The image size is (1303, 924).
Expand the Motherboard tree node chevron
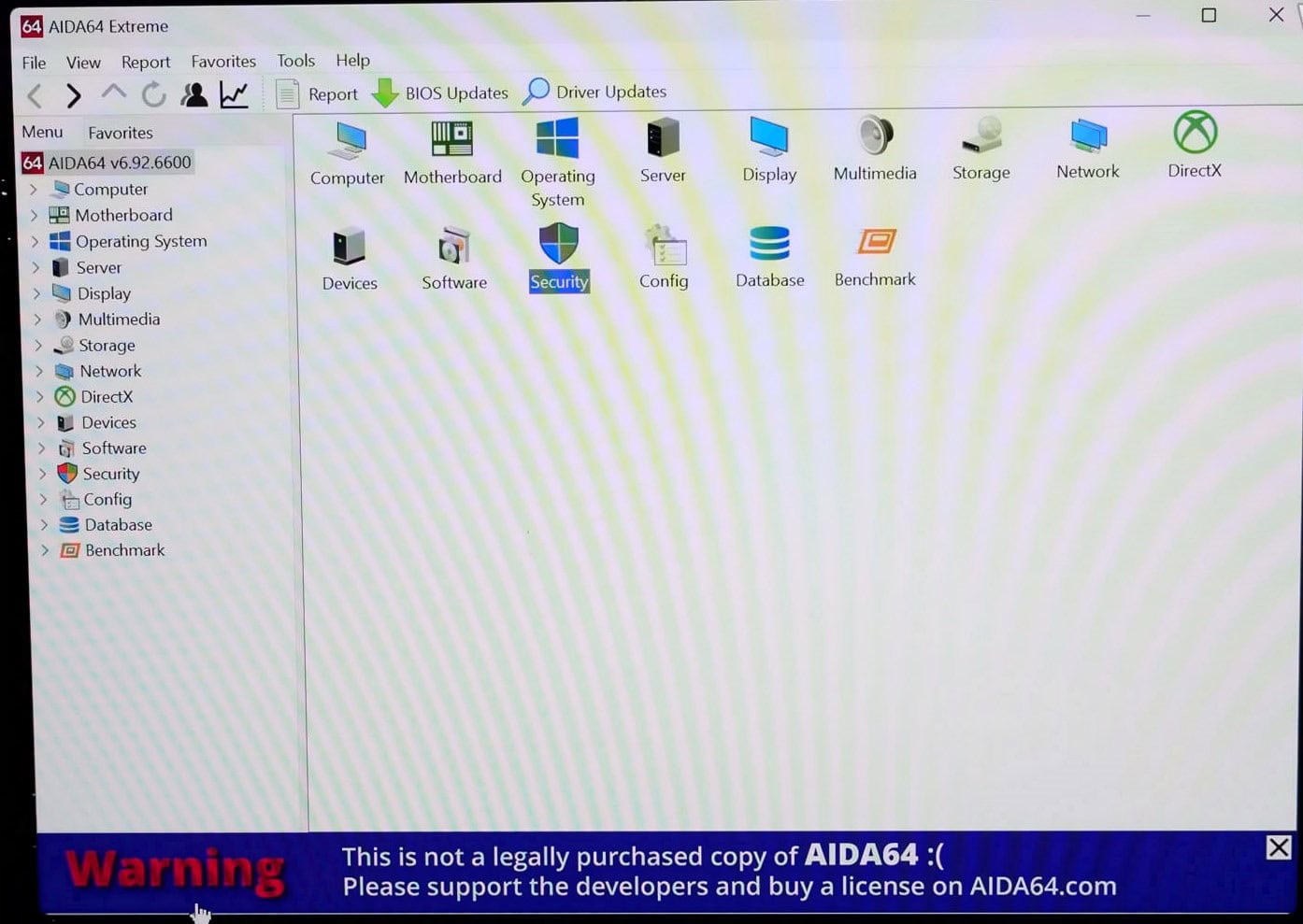(35, 215)
